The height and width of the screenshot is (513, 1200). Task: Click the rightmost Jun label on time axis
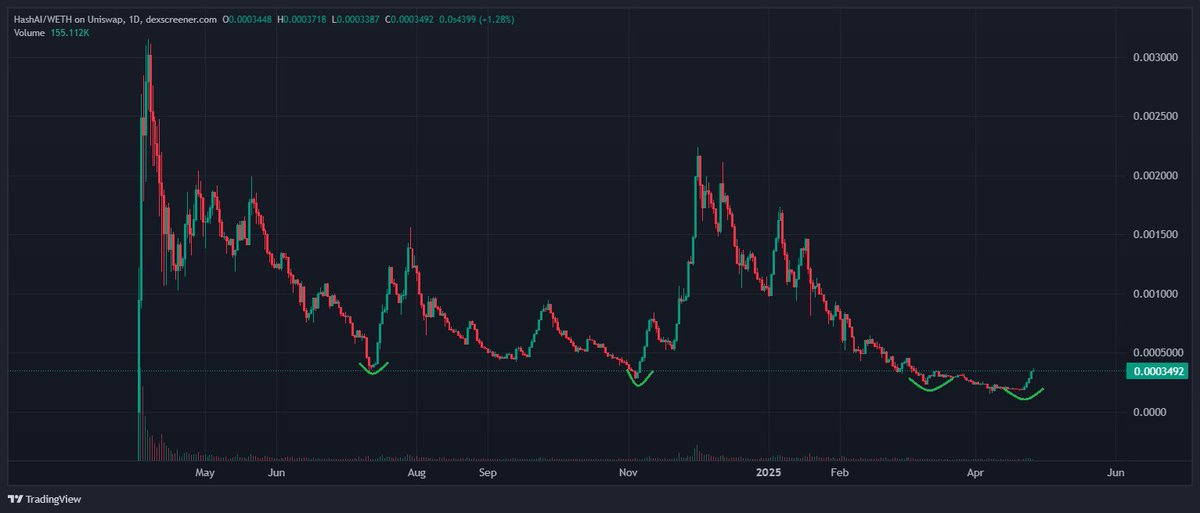[x=1116, y=471]
